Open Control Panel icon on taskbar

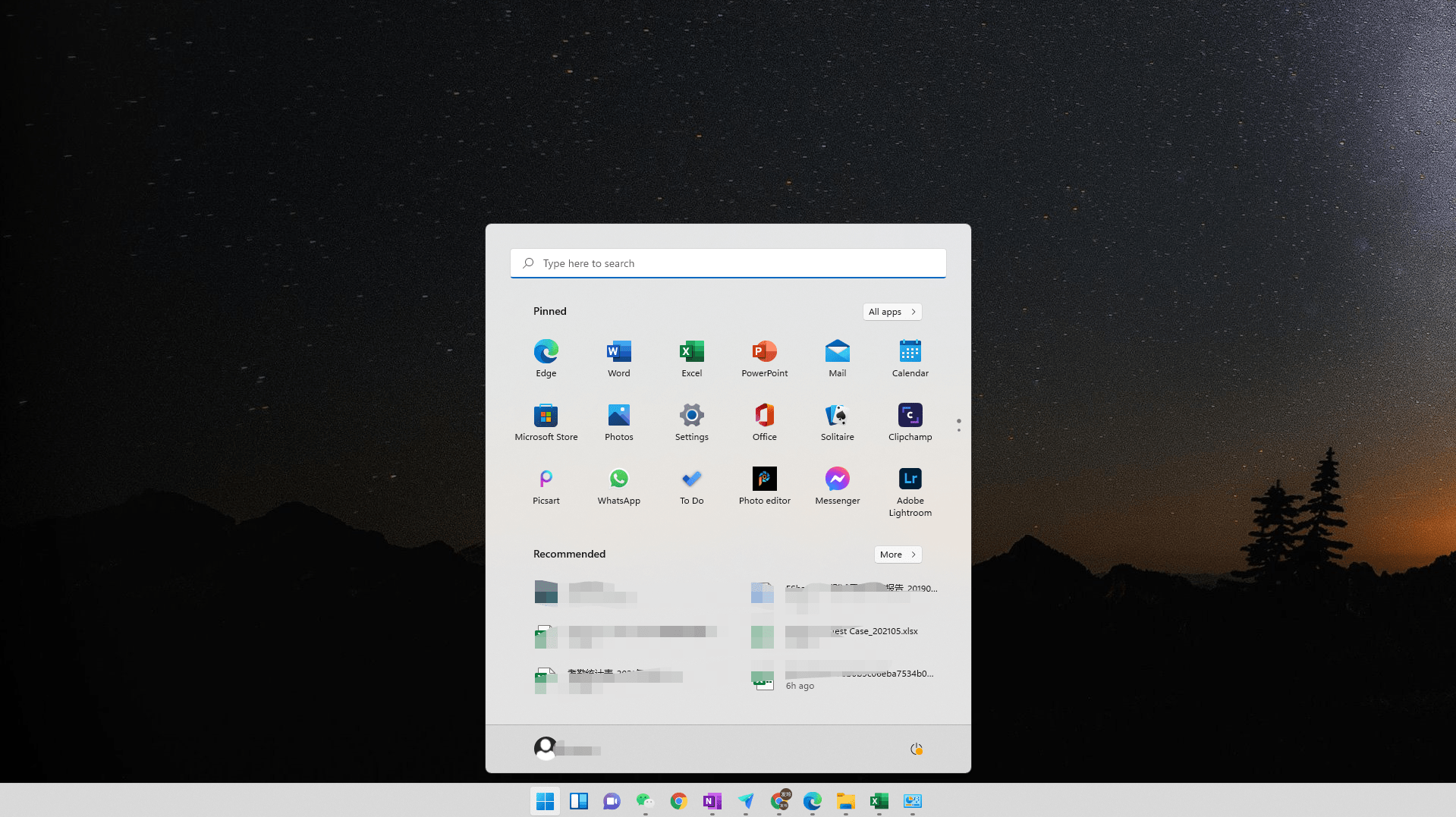[x=913, y=801]
